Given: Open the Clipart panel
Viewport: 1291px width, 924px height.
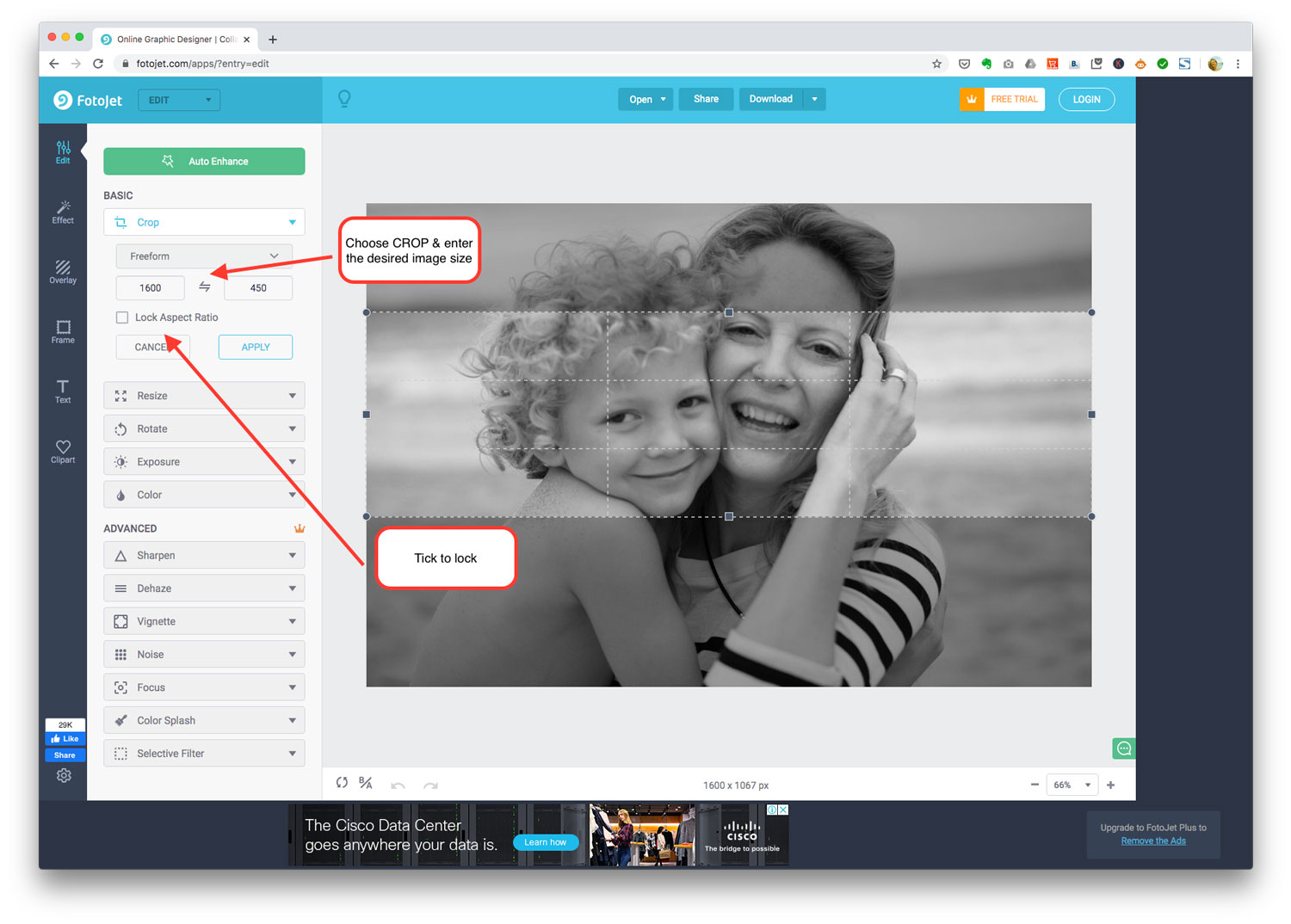Looking at the screenshot, I should [63, 450].
